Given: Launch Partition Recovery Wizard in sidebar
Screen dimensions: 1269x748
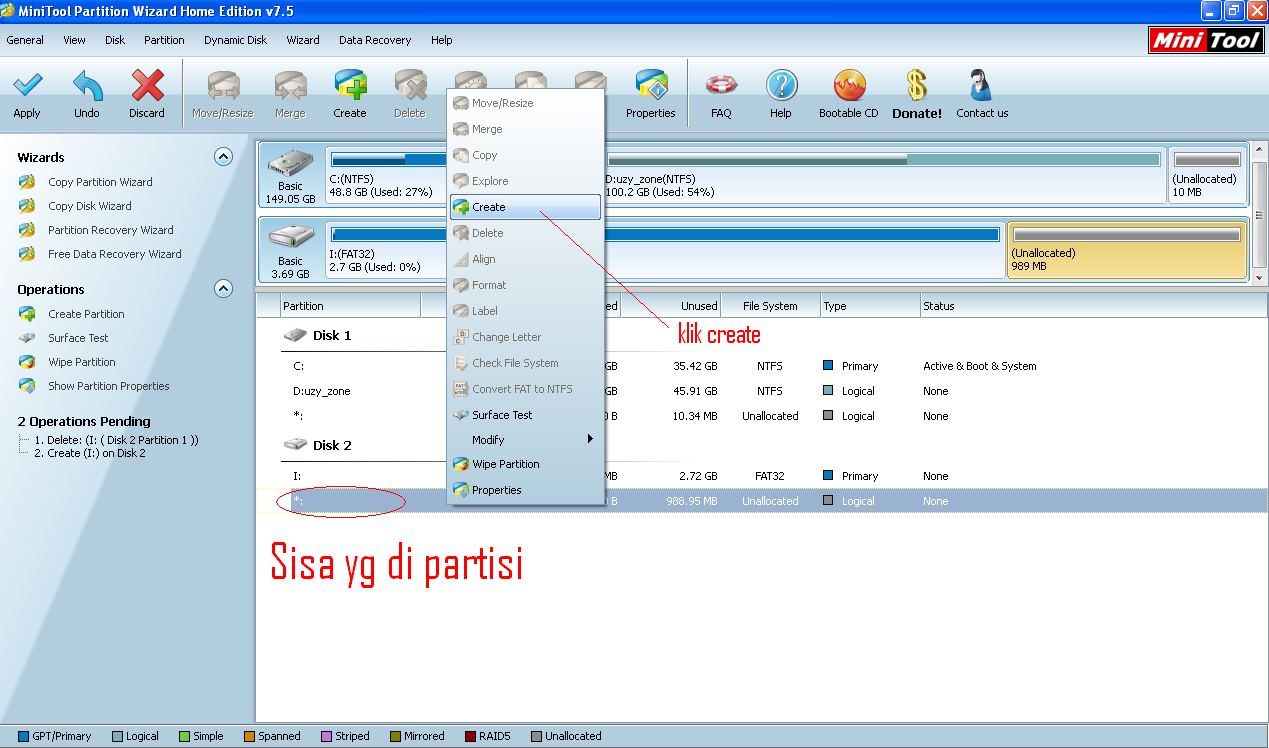Looking at the screenshot, I should 111,230.
